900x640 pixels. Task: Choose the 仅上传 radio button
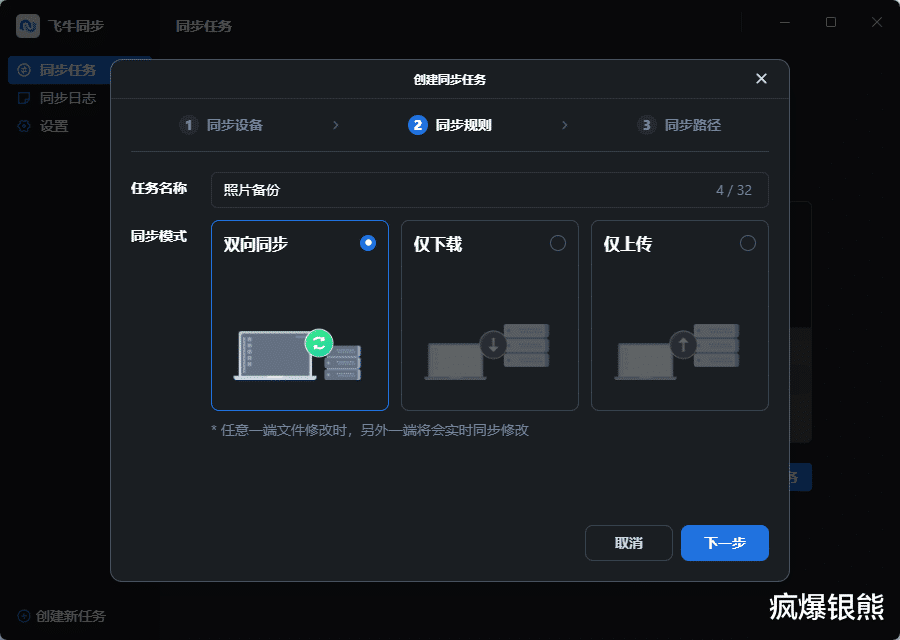(x=748, y=243)
